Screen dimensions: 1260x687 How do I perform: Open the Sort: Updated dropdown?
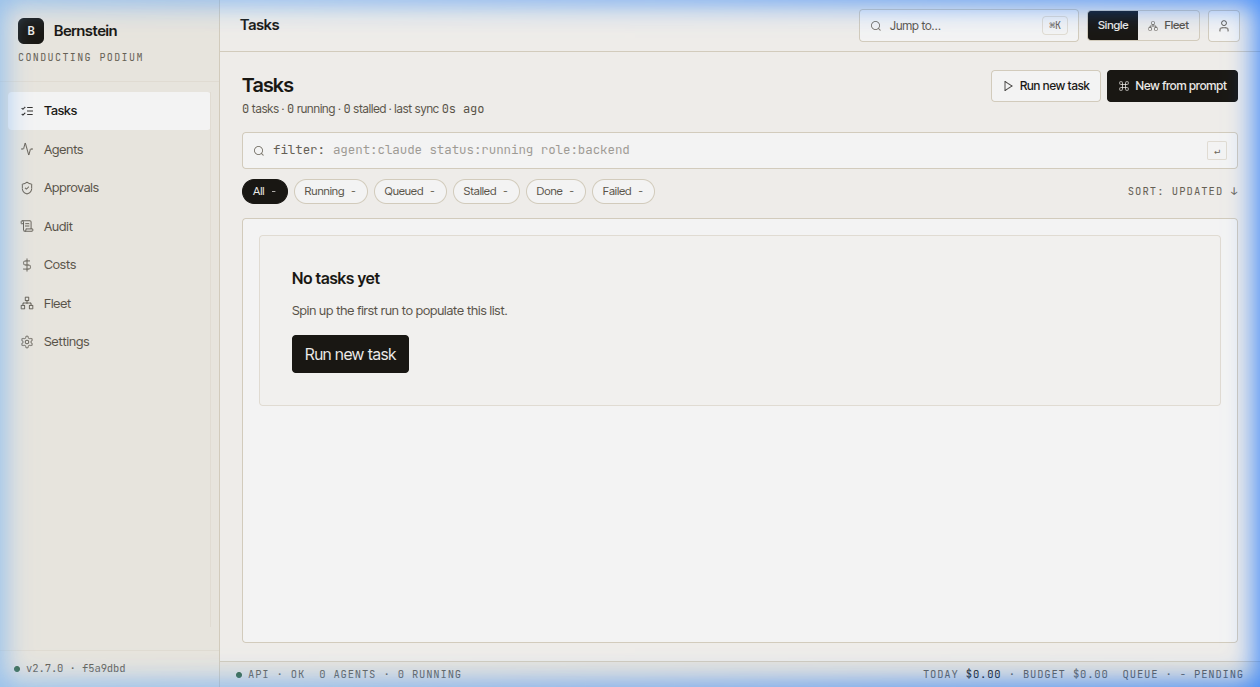1183,191
